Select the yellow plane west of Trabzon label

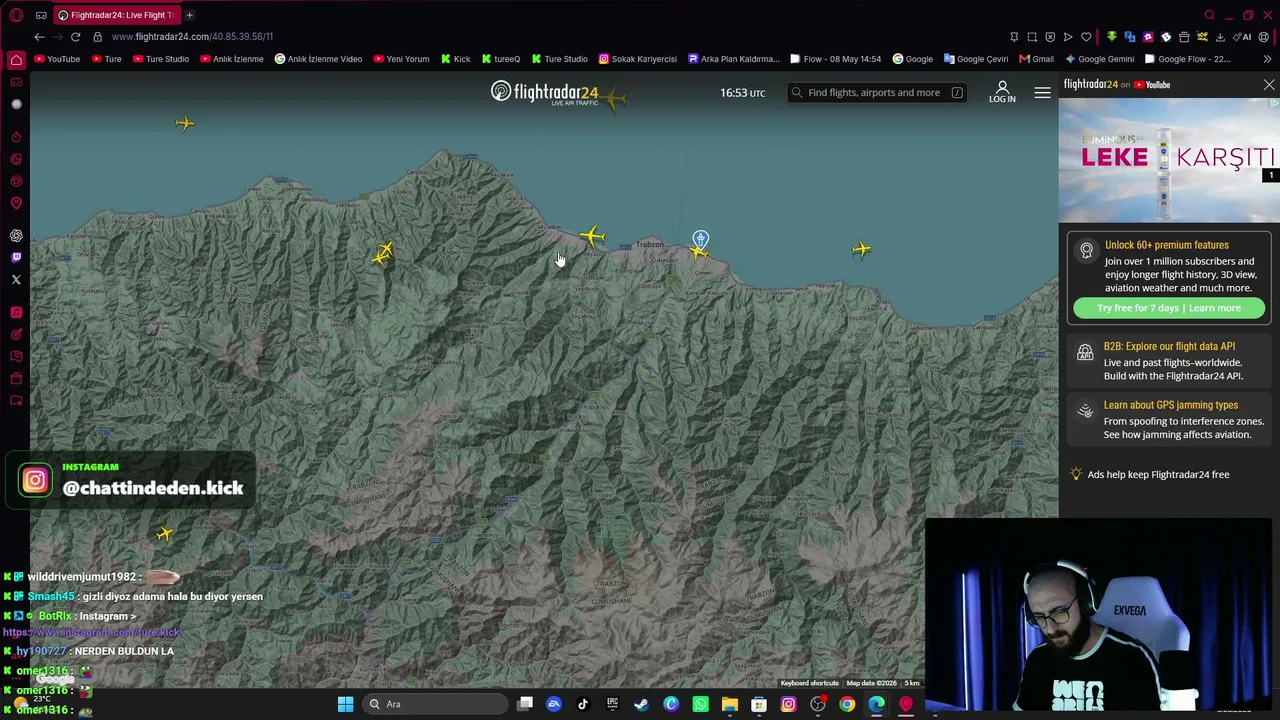tap(592, 236)
